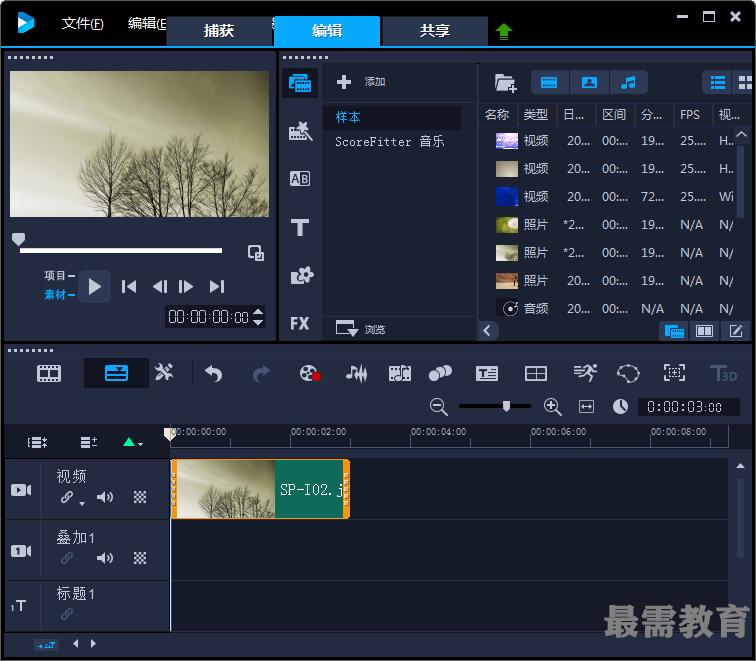The height and width of the screenshot is (661, 756).
Task: Mute the Overlay 叠加1 track audio
Action: click(x=105, y=558)
